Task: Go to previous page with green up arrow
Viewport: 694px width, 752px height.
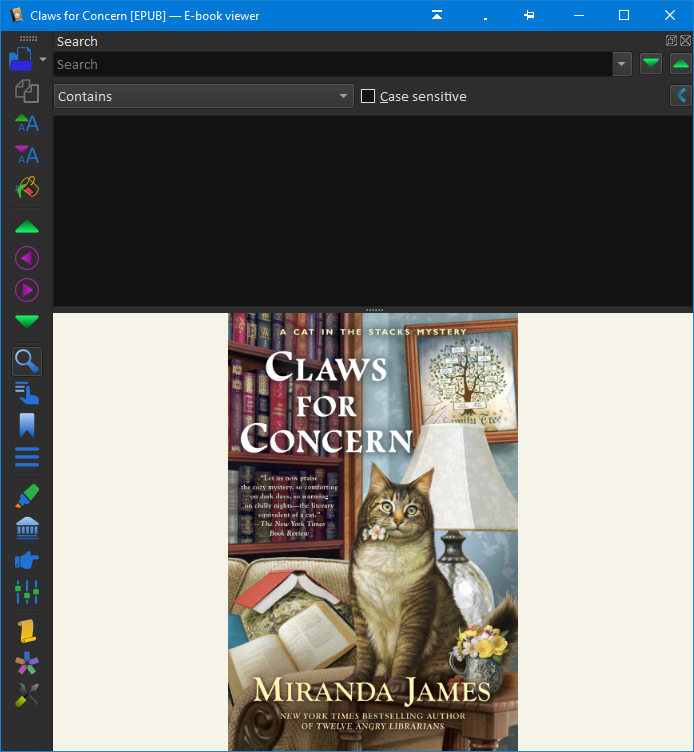Action: tap(27, 227)
